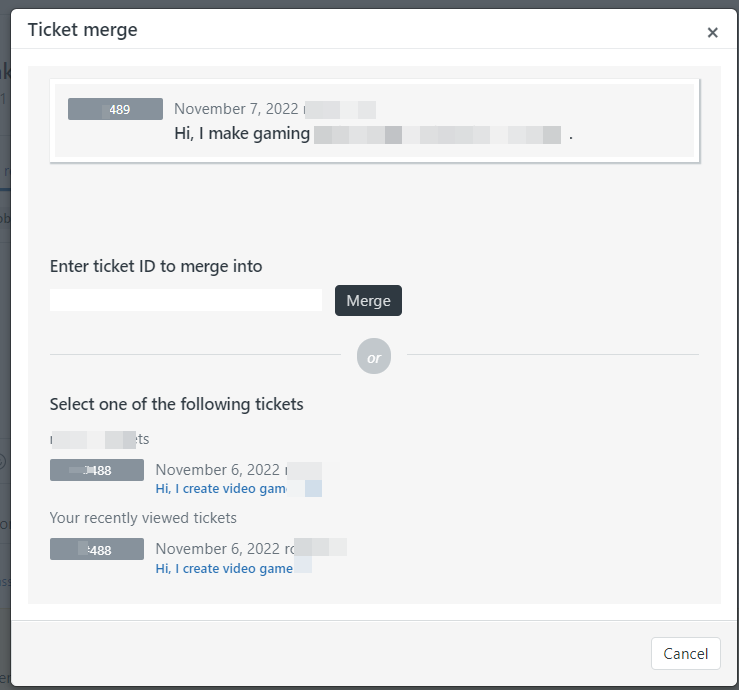Click "Select one of the following tickets" heading
This screenshot has height=690, width=739.
click(177, 404)
